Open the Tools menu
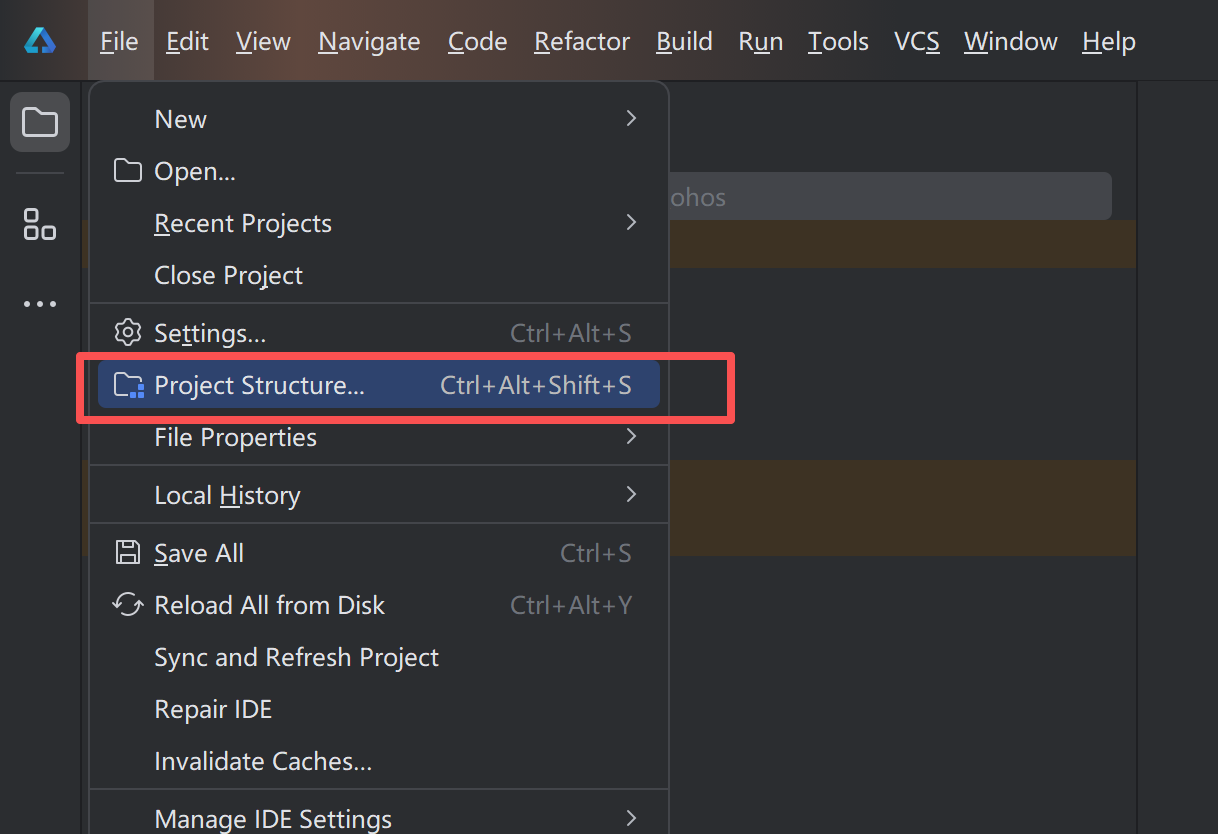 click(838, 41)
